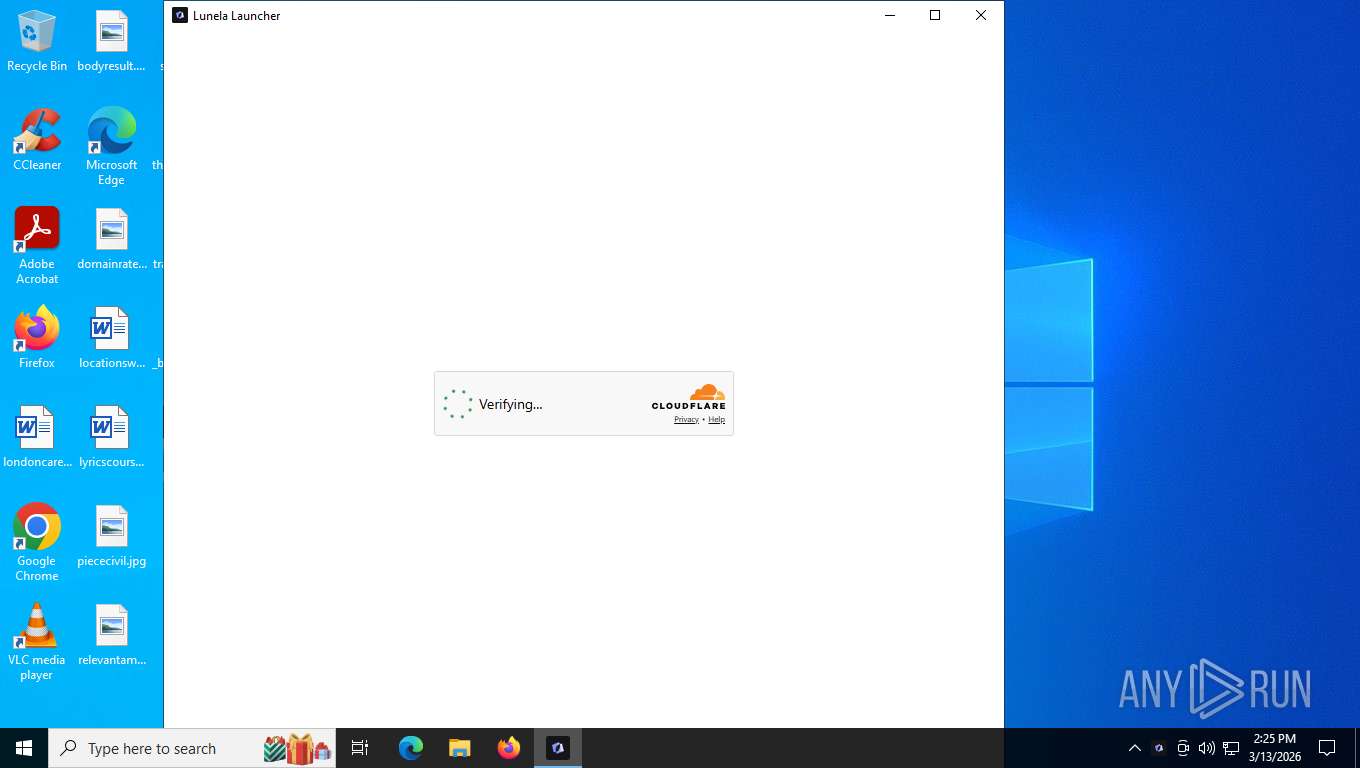Screen dimensions: 1360x768
Task: Select the piececivil.jpg file on desktop
Action: click(111, 536)
